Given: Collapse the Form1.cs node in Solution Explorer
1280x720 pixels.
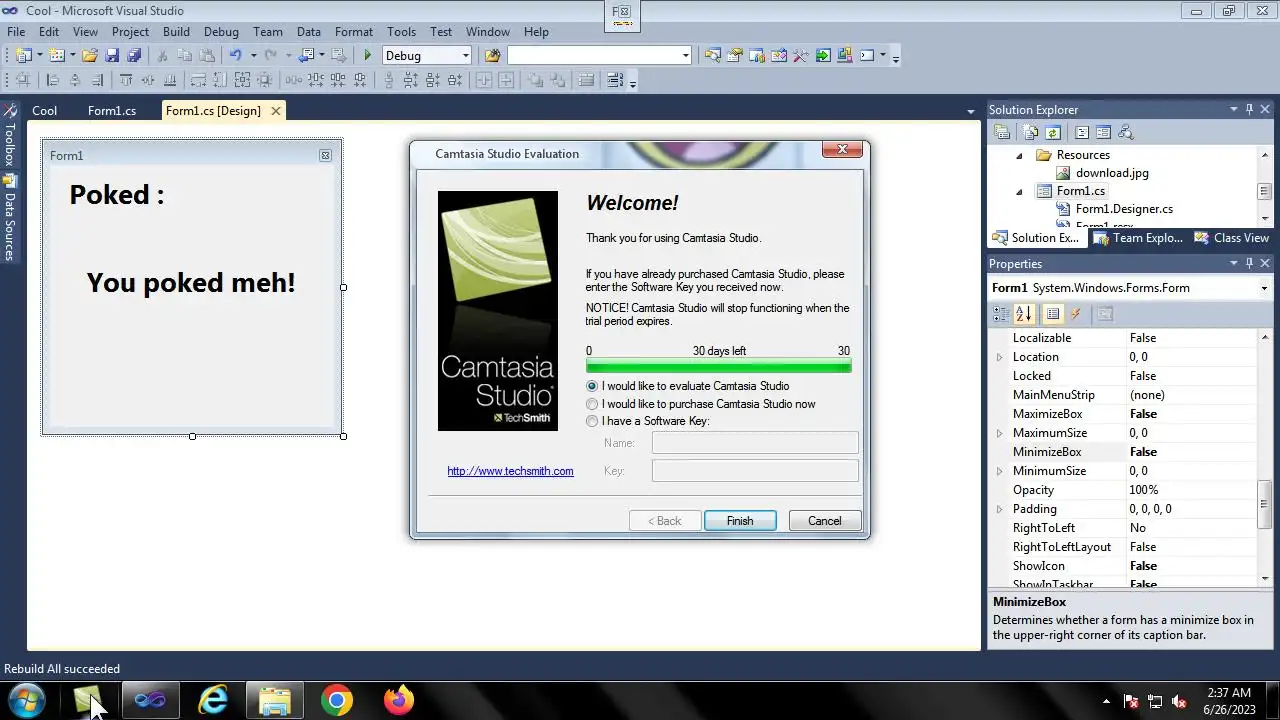Looking at the screenshot, I should (1020, 192).
